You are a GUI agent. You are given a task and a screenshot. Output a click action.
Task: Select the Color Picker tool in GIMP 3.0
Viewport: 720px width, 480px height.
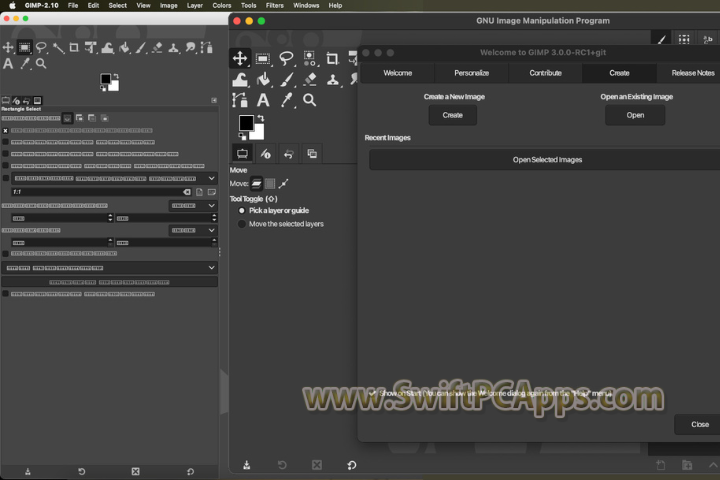click(x=287, y=100)
